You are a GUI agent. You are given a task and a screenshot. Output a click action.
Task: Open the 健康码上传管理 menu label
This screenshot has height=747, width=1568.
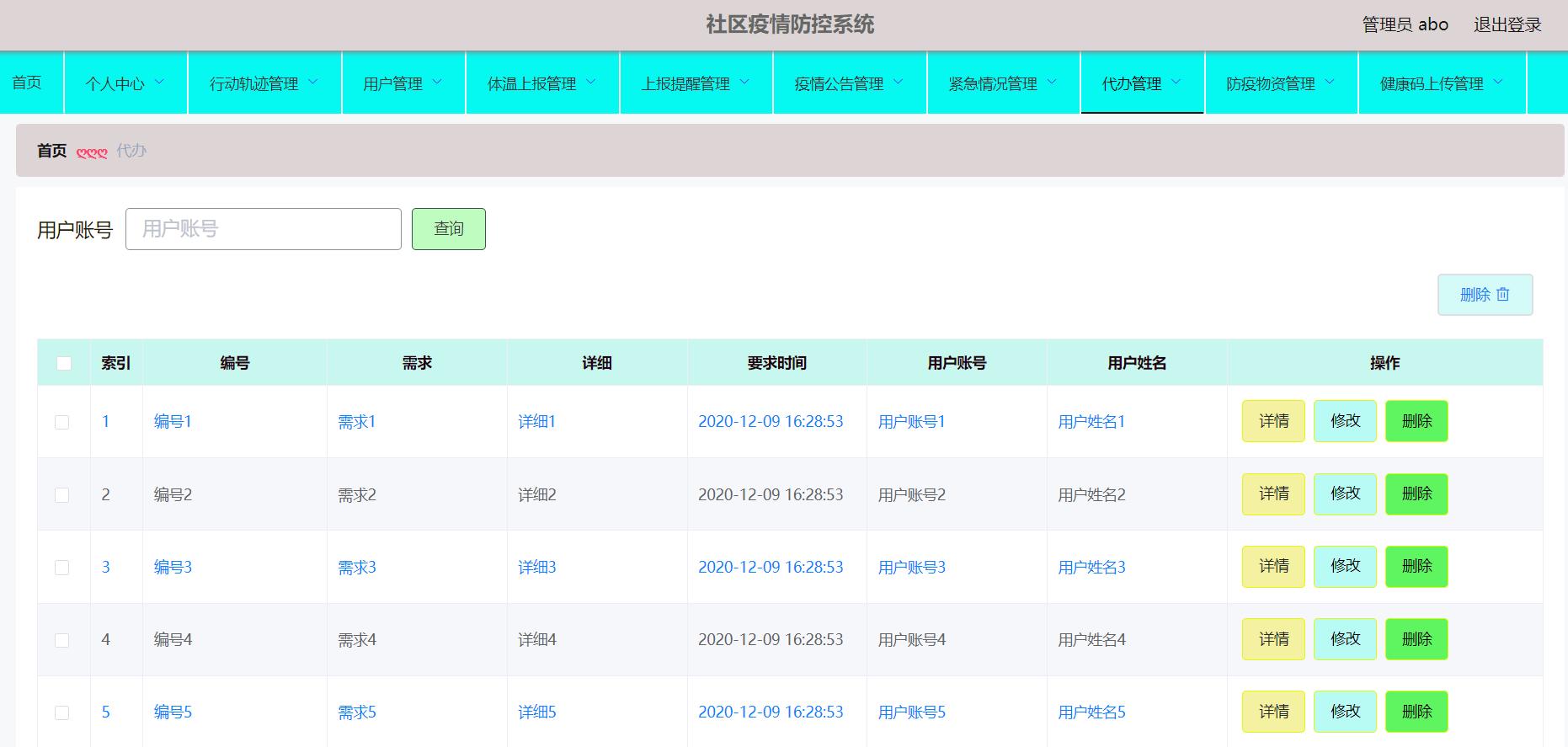1432,84
